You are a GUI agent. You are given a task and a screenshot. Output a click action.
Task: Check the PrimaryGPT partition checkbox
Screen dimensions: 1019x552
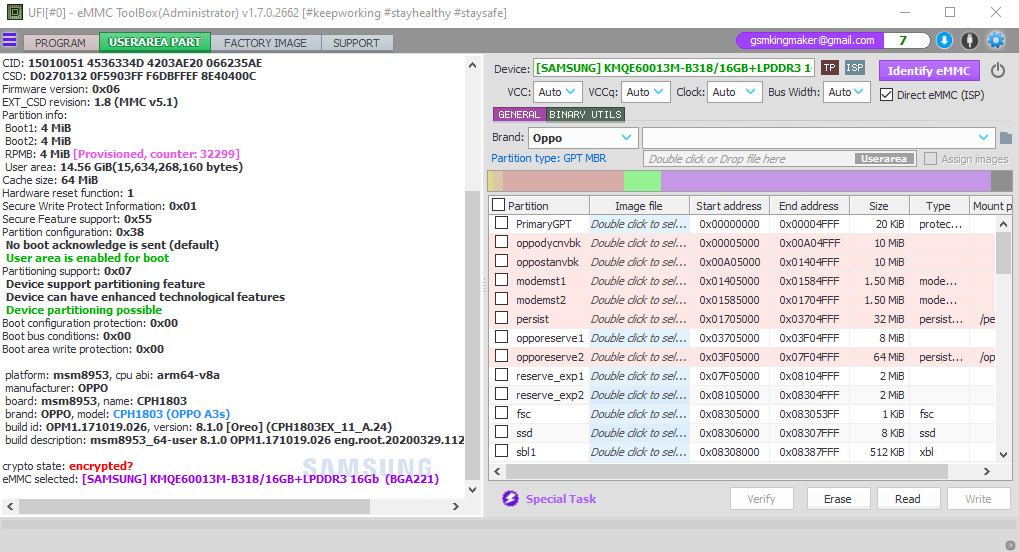(501, 223)
